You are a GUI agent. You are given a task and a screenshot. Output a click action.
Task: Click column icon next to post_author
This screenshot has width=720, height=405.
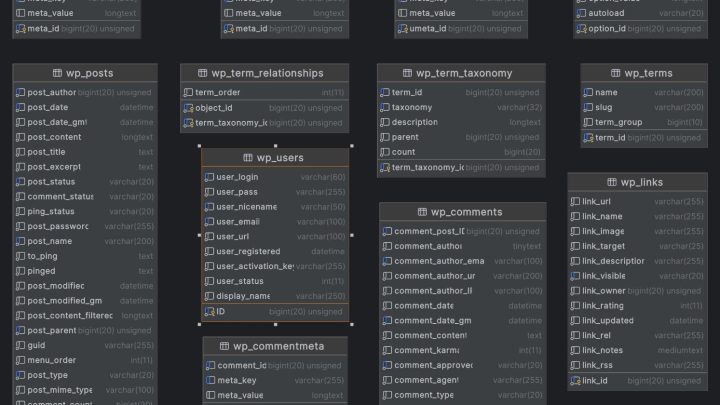coord(20,92)
